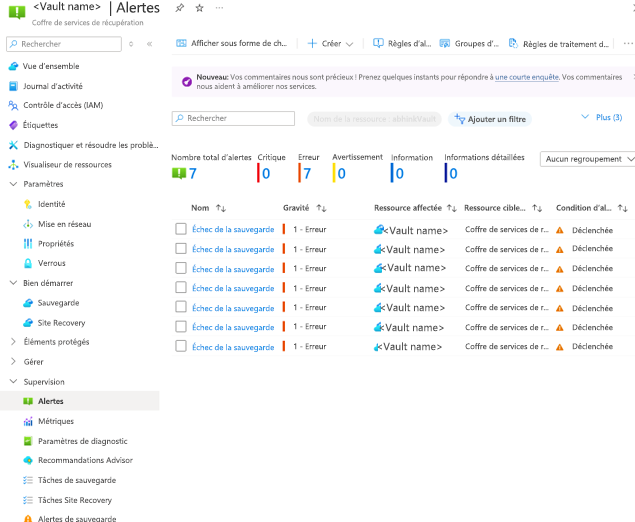Collapse the Paramètres section

13,184
